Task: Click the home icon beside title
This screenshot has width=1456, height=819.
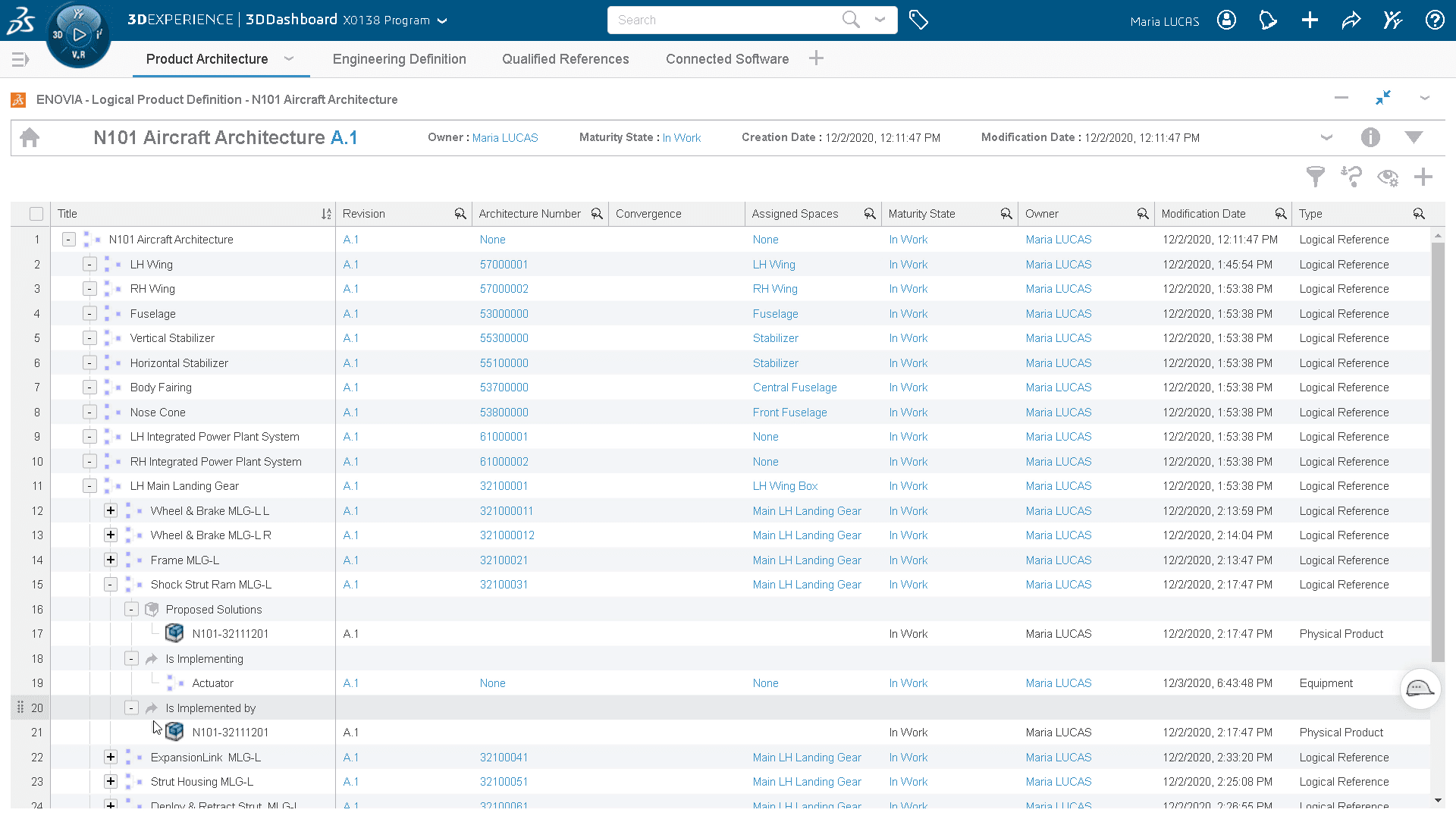Action: [x=30, y=137]
